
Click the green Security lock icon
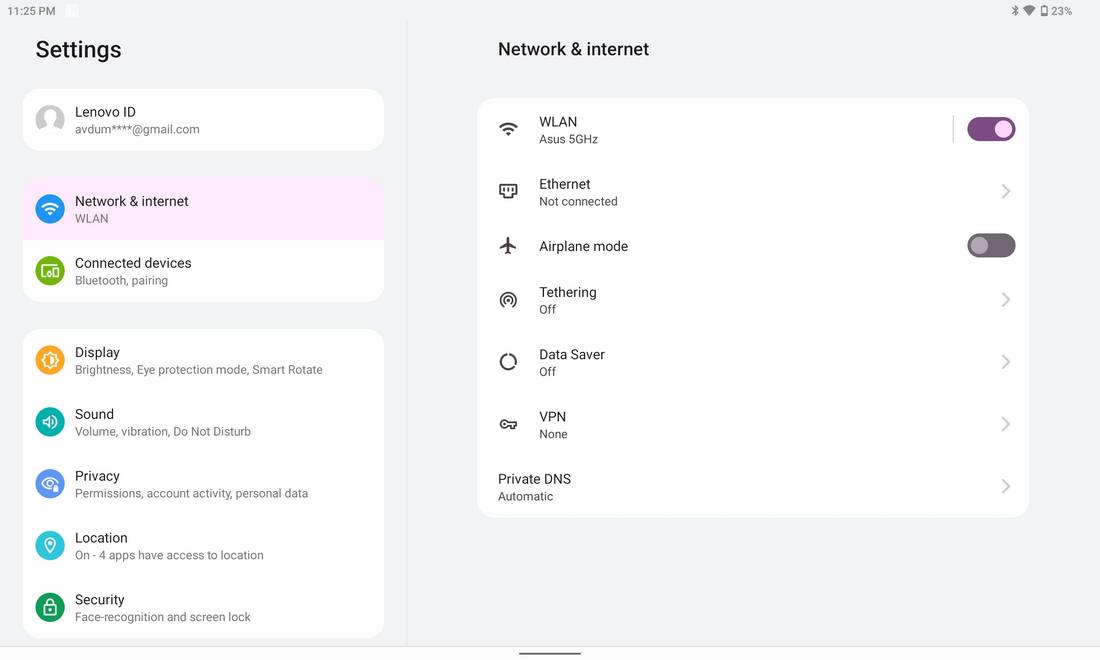click(x=50, y=607)
